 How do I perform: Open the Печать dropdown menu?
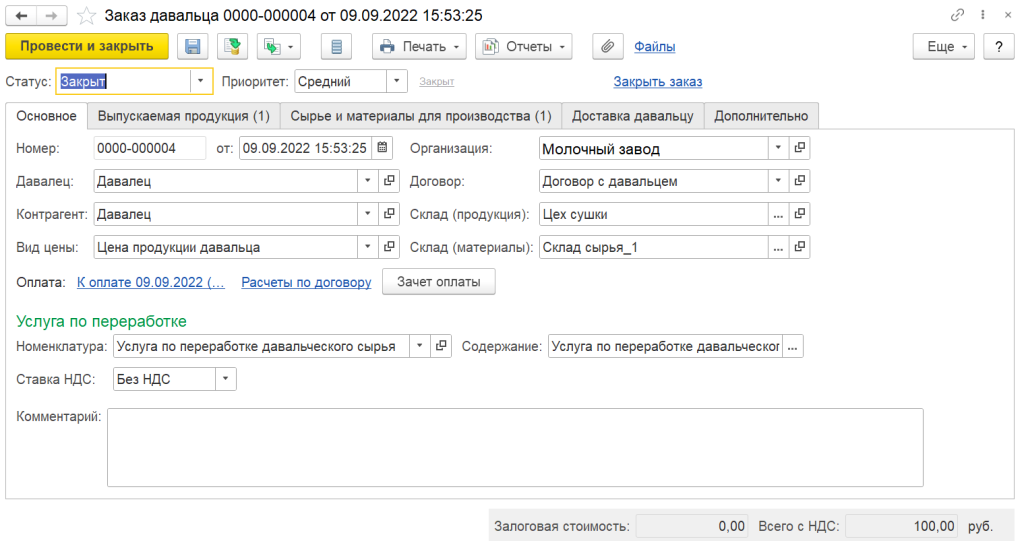coord(419,46)
